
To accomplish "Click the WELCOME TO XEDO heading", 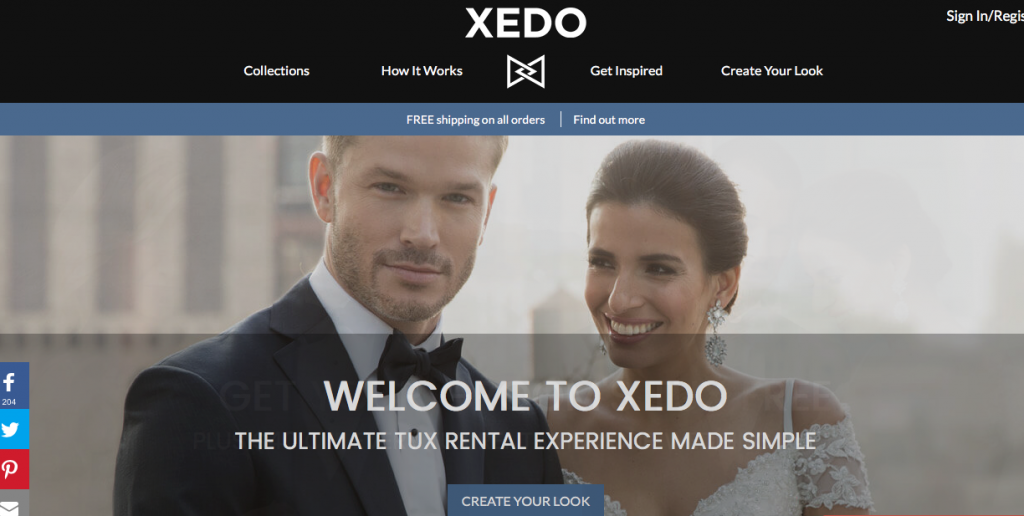I will [526, 395].
